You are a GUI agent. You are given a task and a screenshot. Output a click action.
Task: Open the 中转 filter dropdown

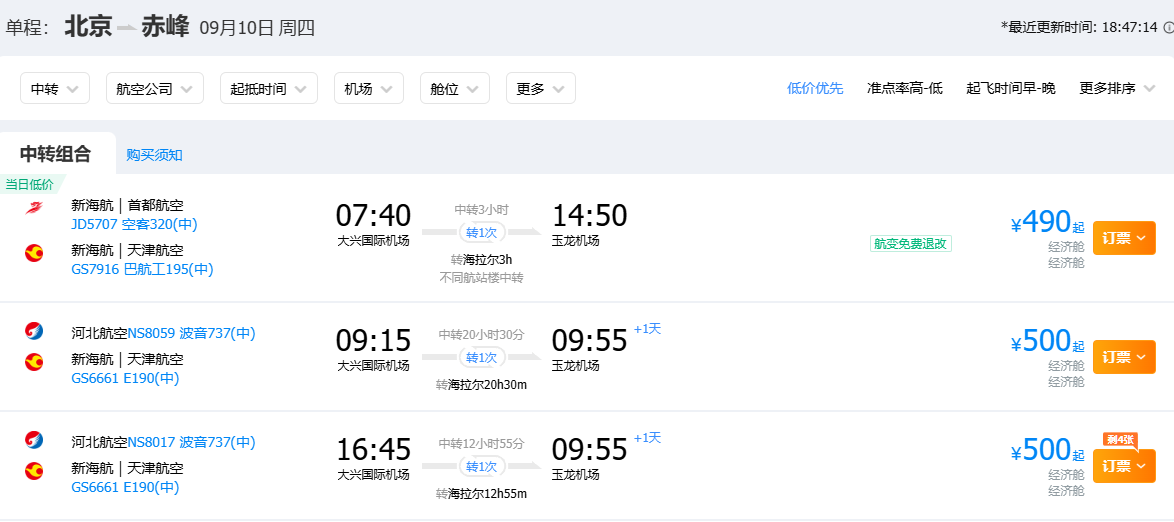coord(55,88)
